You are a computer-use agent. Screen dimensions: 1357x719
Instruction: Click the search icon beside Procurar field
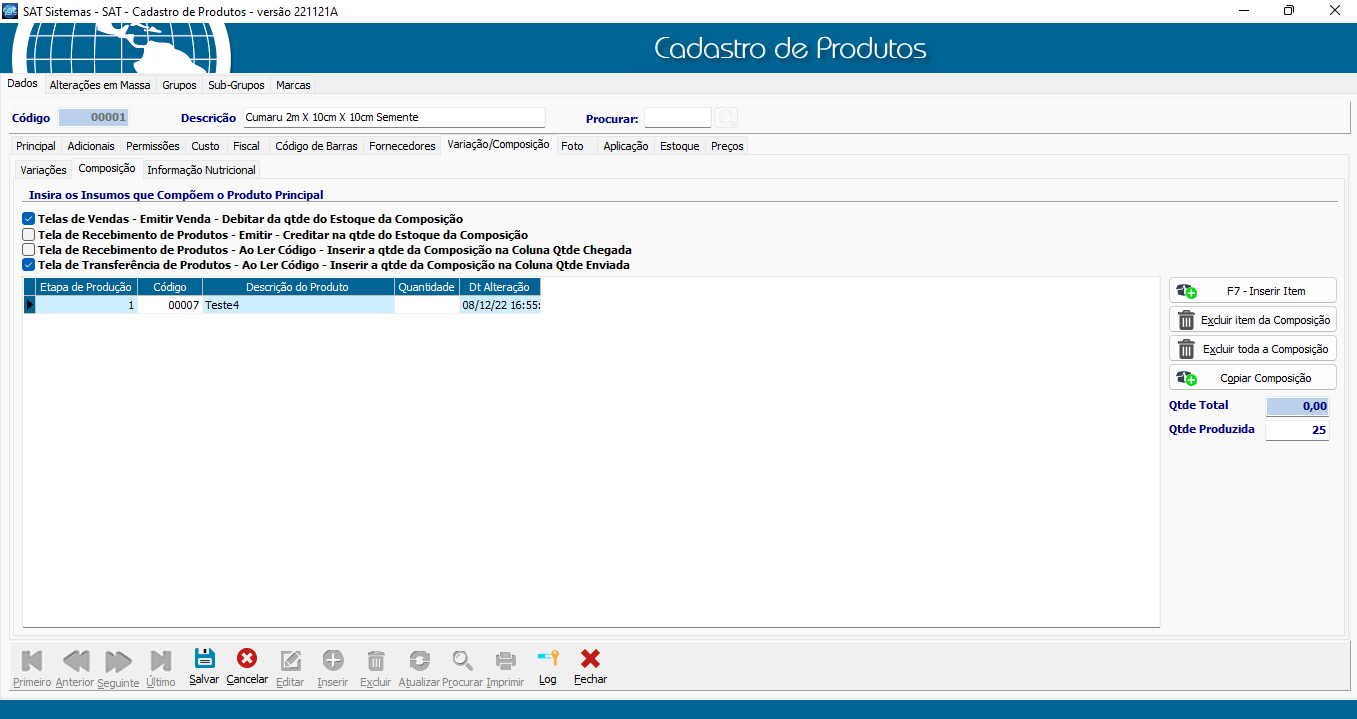pyautogui.click(x=726, y=118)
